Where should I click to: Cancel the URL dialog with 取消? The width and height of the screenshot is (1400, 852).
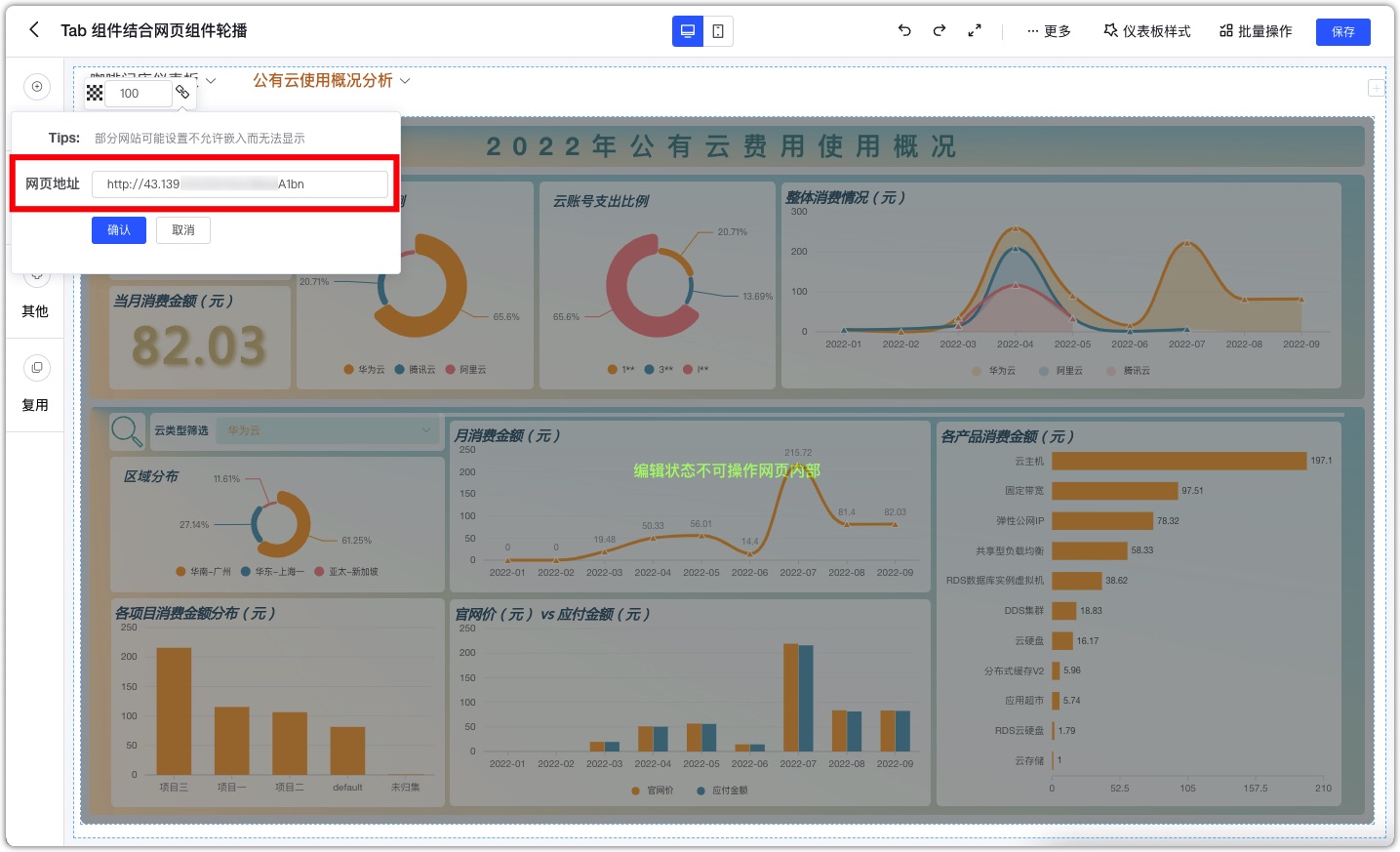183,230
